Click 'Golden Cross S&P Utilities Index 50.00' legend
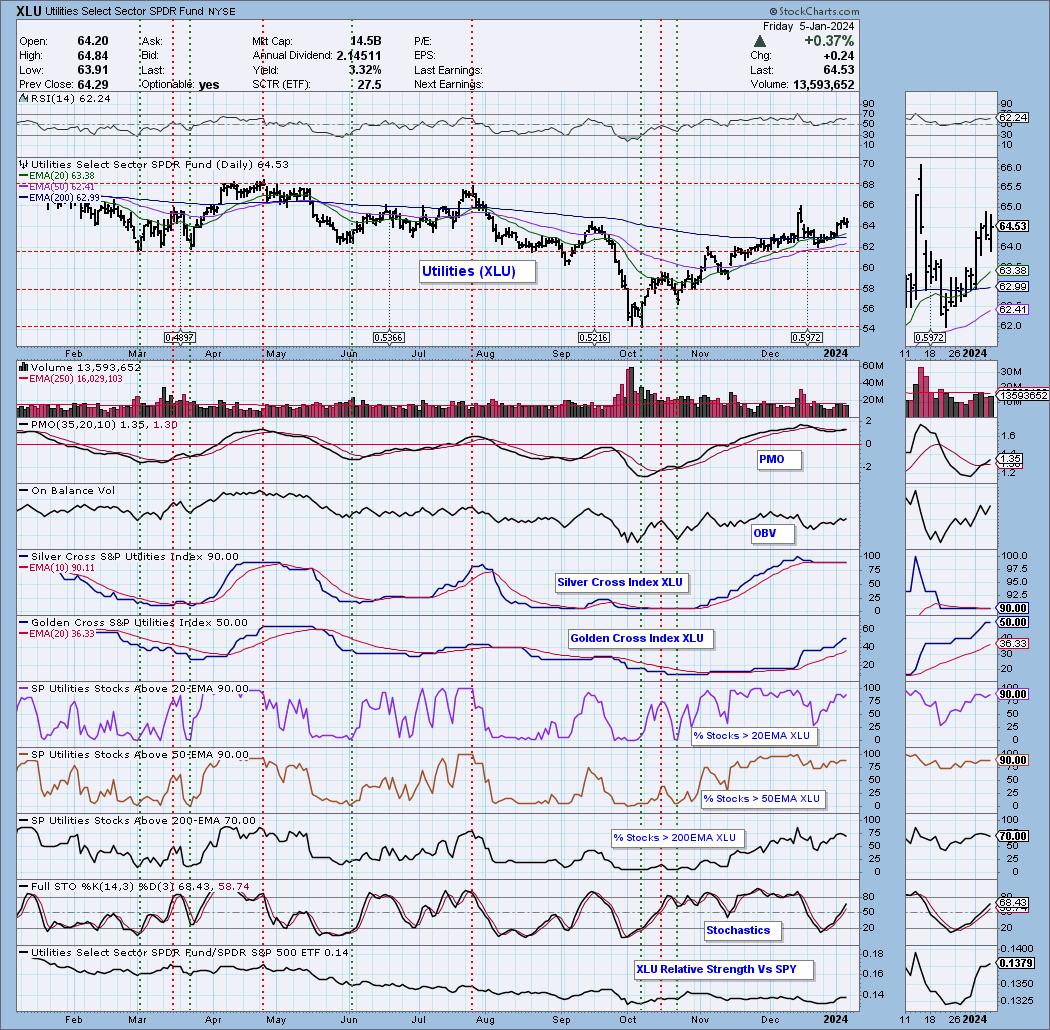Viewport: 1050px width, 1030px height. [x=133, y=622]
